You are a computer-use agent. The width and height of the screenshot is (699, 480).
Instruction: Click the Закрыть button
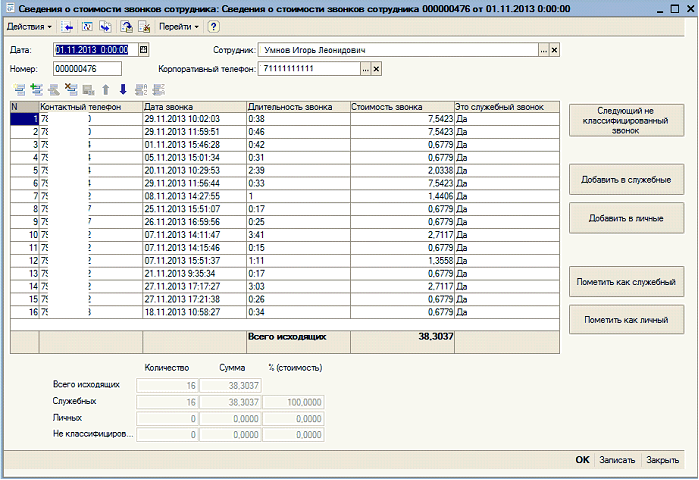[662, 459]
